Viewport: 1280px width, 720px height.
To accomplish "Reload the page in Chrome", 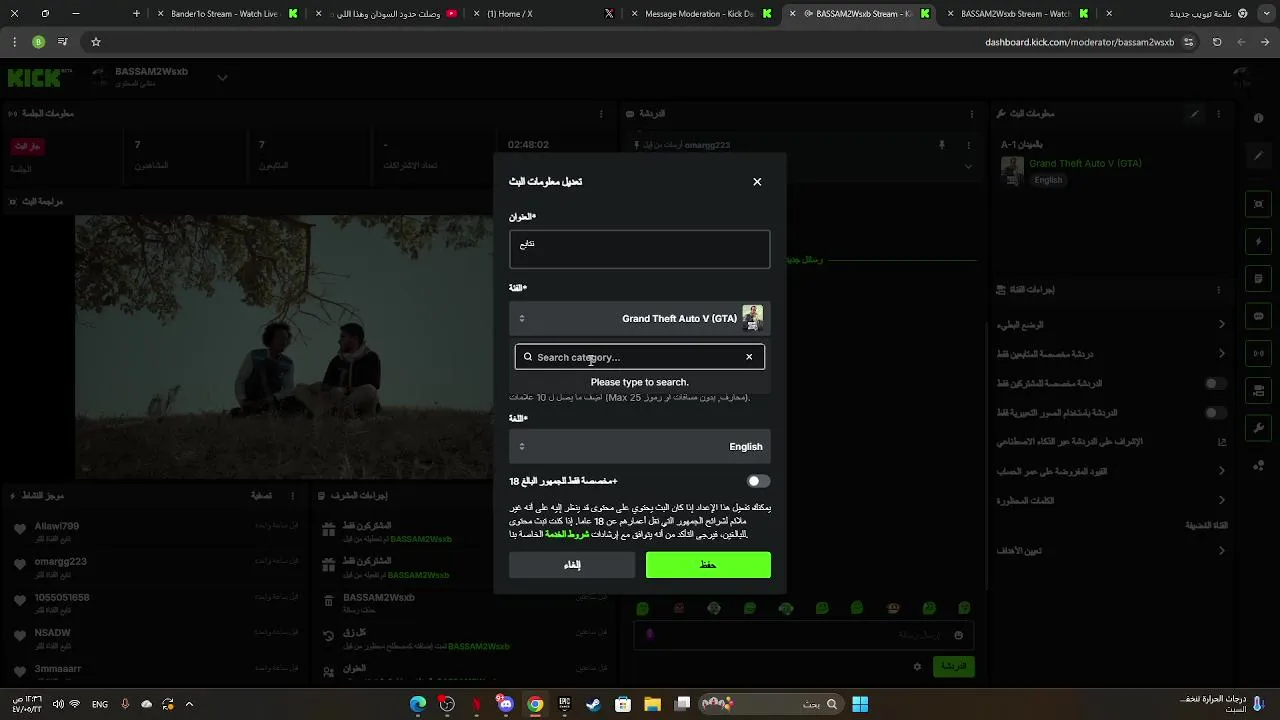I will point(1217,42).
